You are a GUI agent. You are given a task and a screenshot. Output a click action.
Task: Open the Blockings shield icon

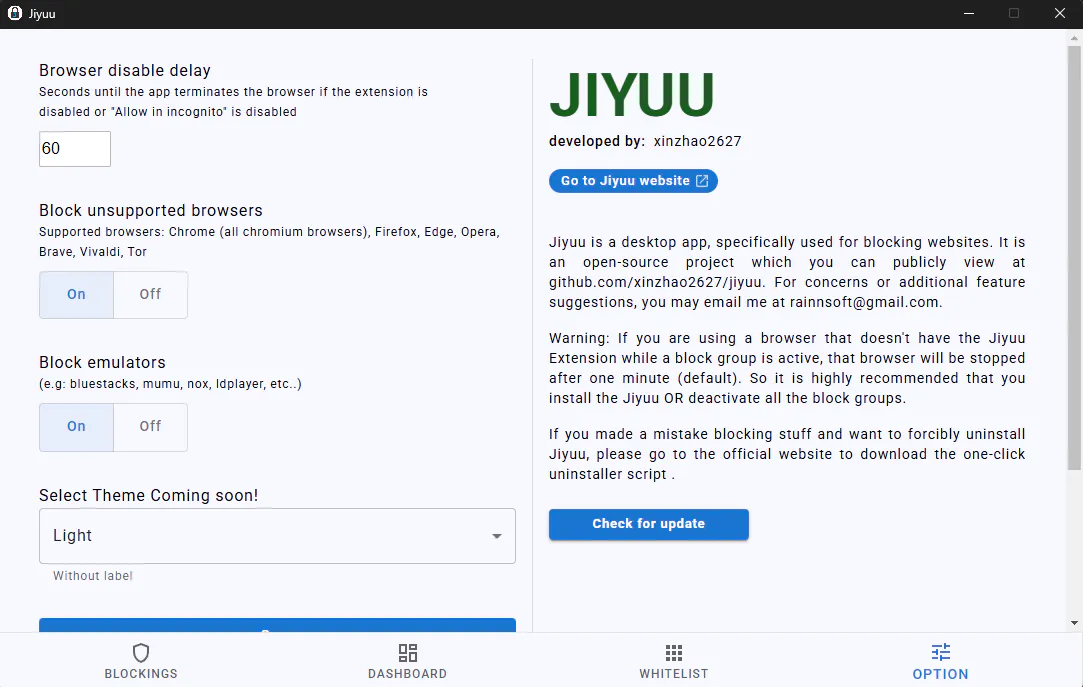pos(141,652)
